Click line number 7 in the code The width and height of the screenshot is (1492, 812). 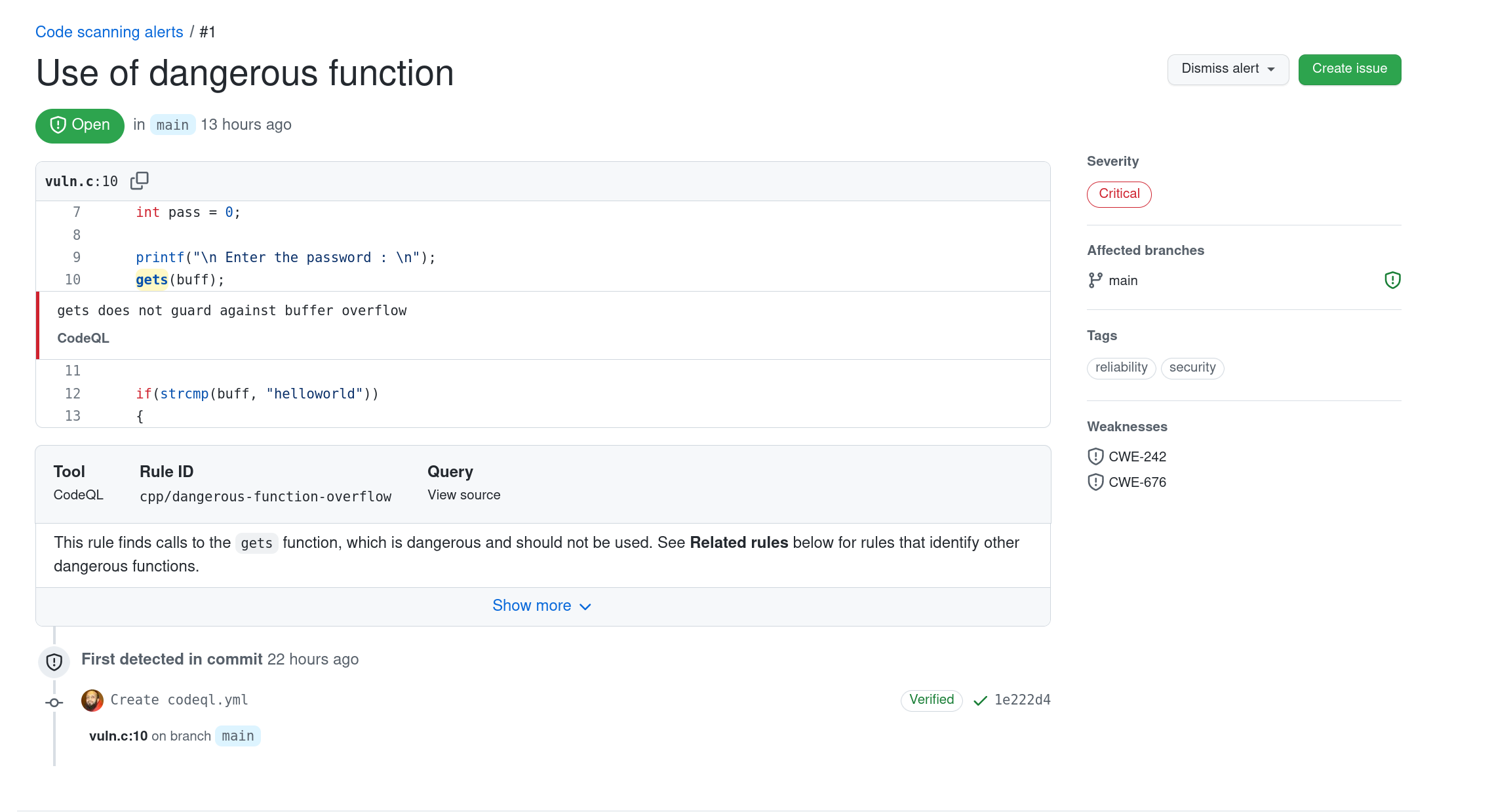point(77,212)
